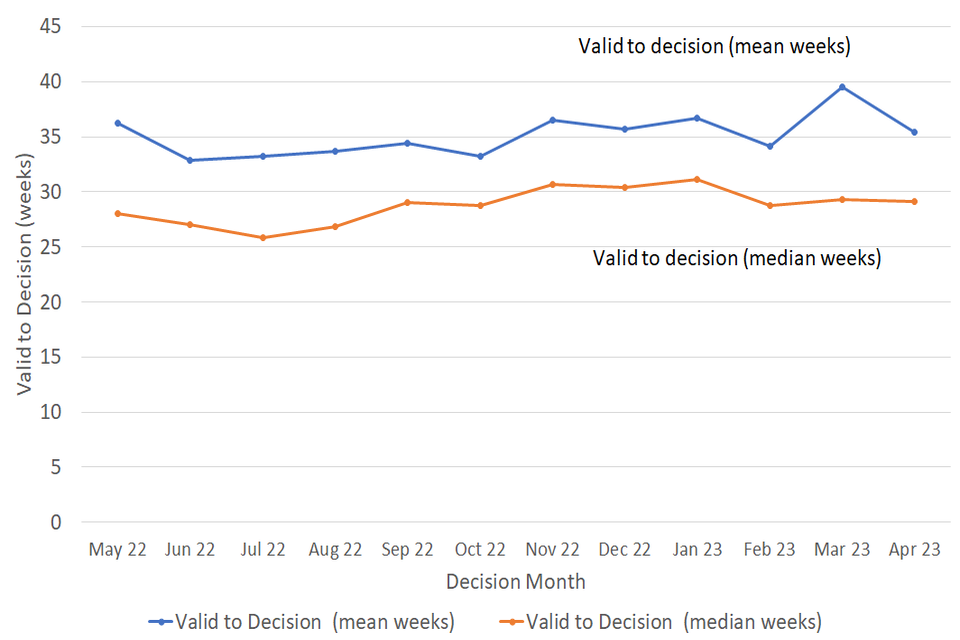Click the Jan 23 median data point
Image resolution: width=960 pixels, height=640 pixels.
pyautogui.click(x=697, y=179)
